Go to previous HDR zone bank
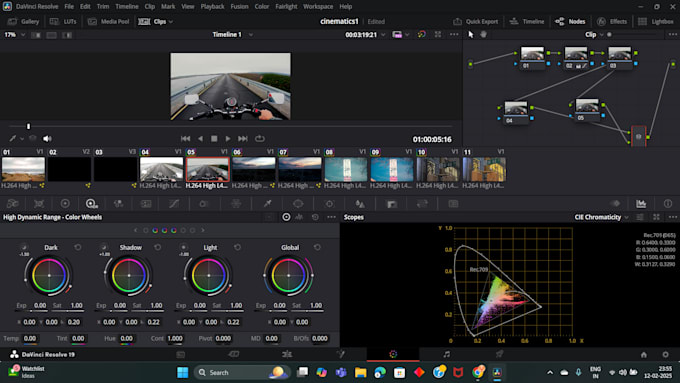Viewport: 680px width, 383px height. [135, 230]
